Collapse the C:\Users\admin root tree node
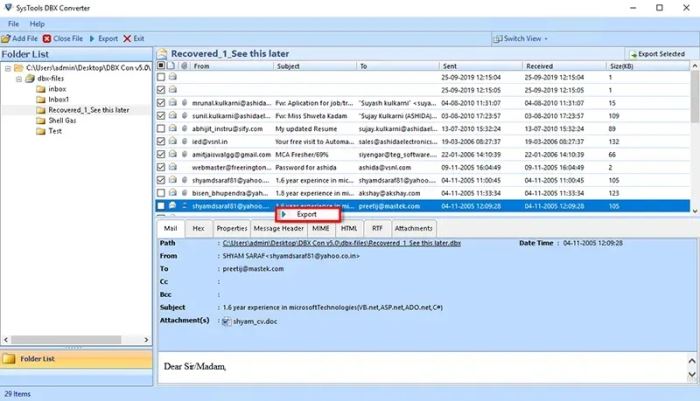 pos(8,68)
